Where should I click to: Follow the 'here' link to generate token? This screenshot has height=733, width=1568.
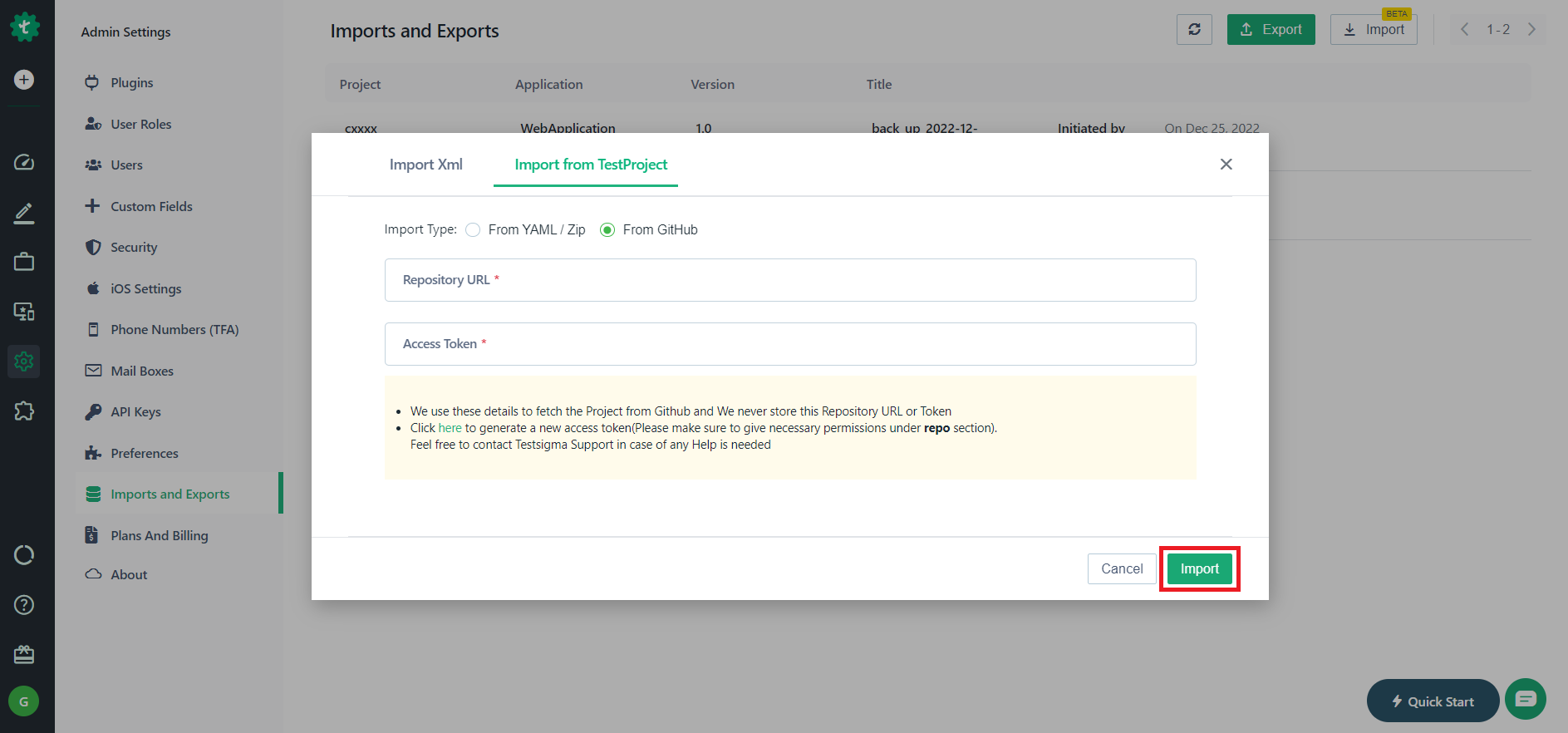450,428
